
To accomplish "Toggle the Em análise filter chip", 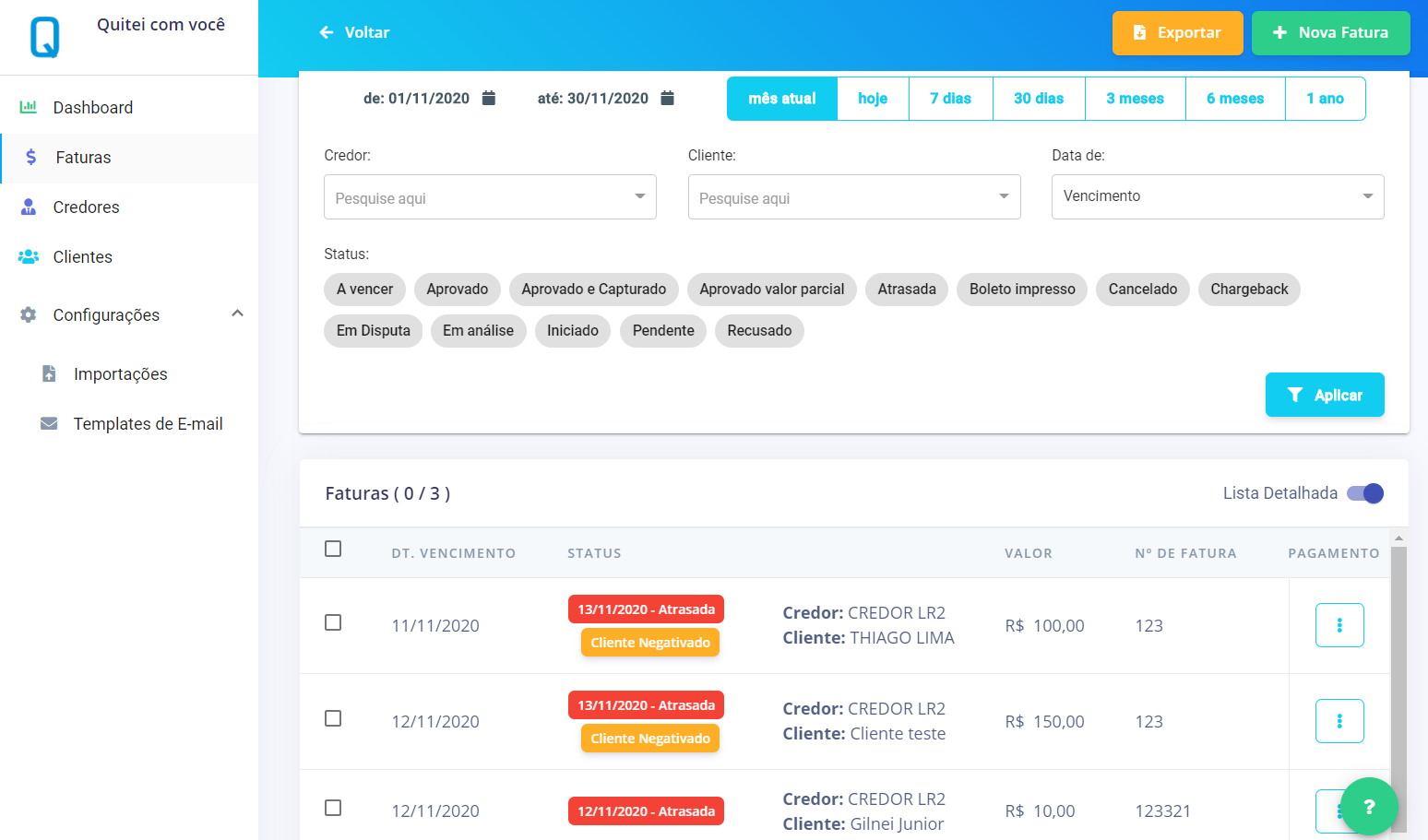I will [x=478, y=331].
